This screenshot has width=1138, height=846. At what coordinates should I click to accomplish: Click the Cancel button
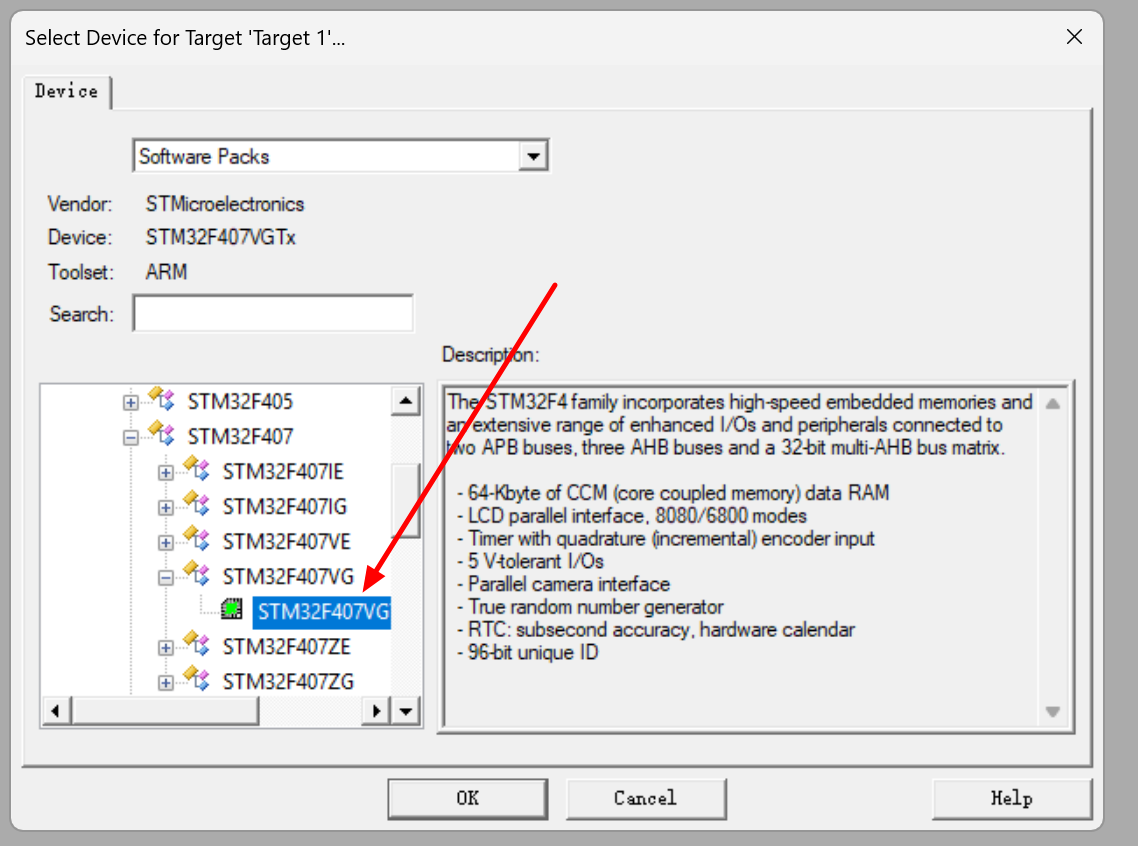point(645,798)
